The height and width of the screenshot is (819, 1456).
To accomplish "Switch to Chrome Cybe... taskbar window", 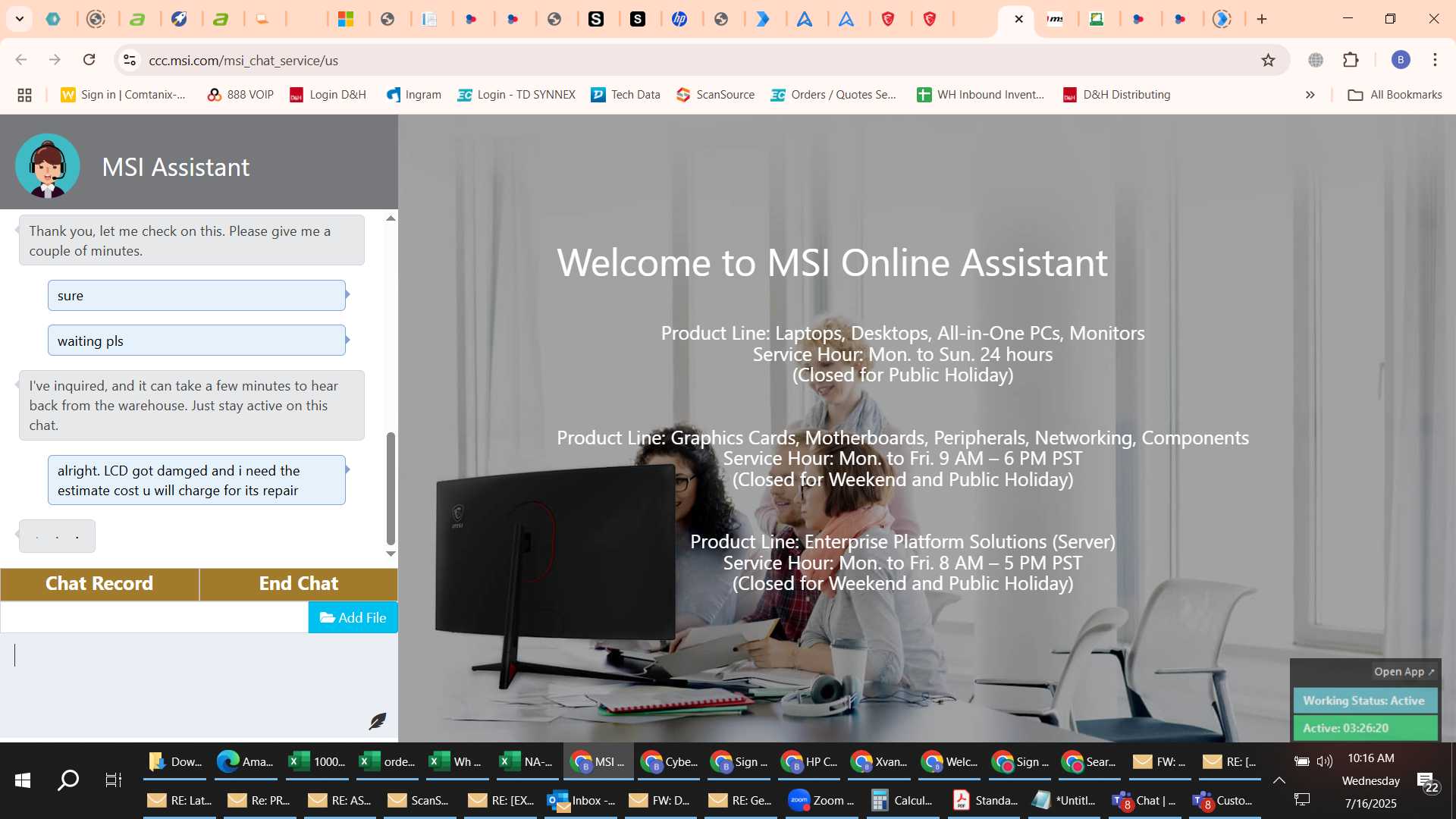I will (669, 761).
